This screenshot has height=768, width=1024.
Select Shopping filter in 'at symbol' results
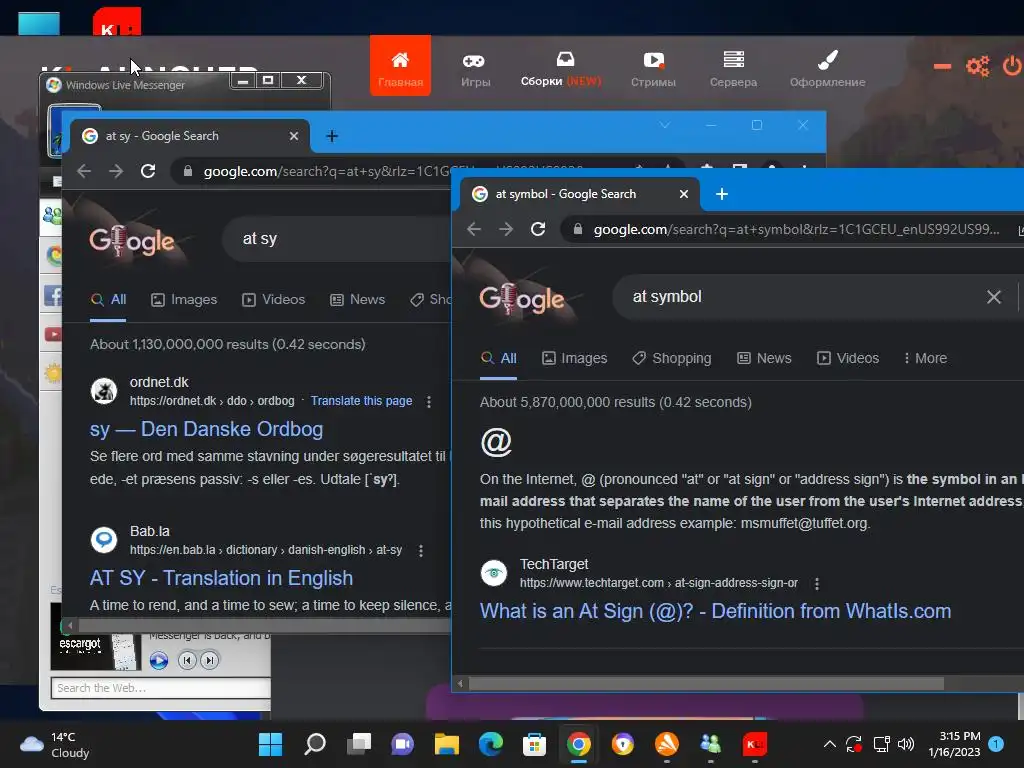point(672,358)
